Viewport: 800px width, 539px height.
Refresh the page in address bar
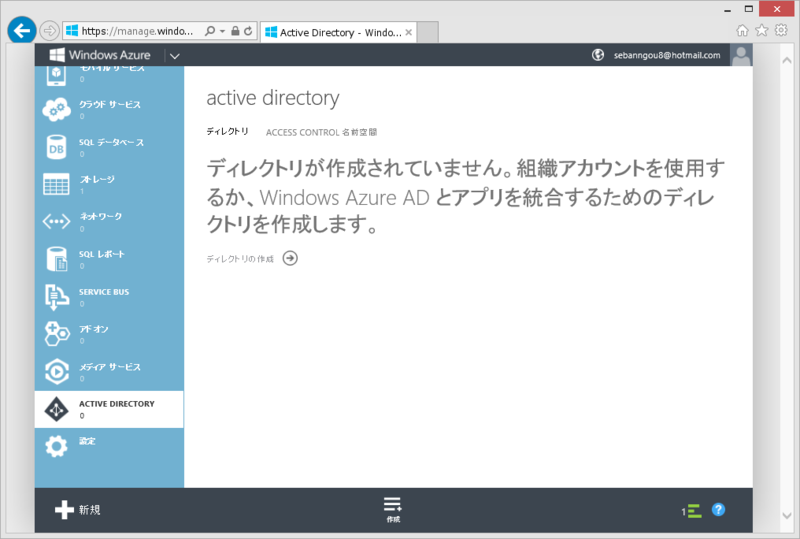(x=248, y=31)
